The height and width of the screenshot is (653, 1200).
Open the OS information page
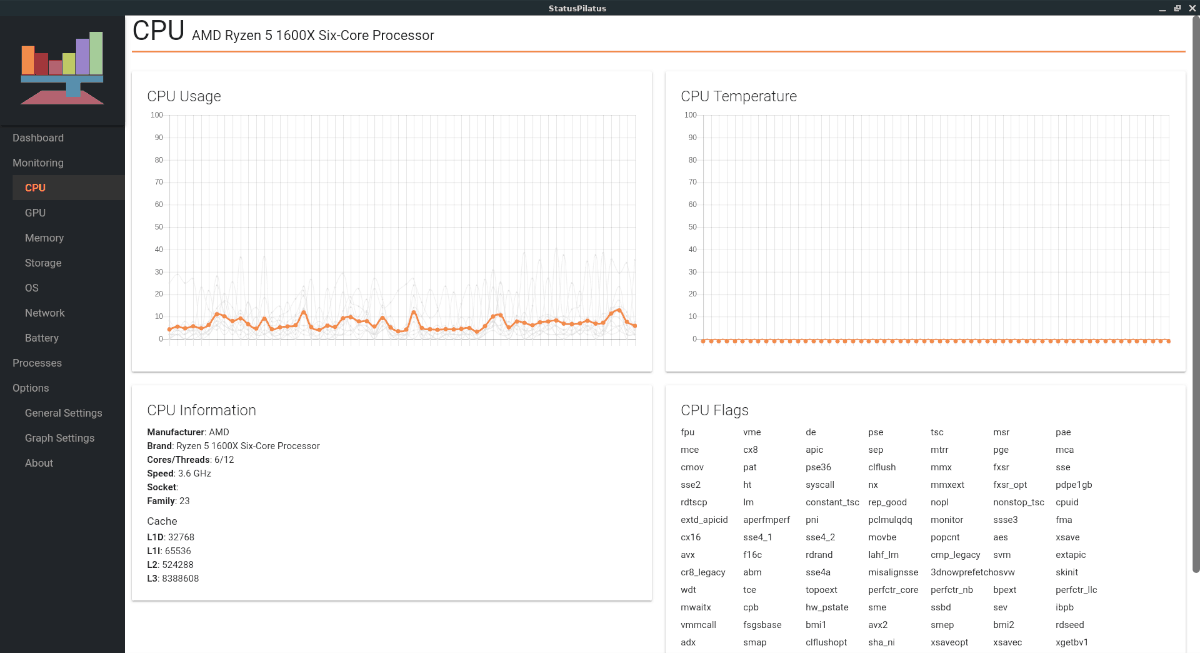click(31, 287)
